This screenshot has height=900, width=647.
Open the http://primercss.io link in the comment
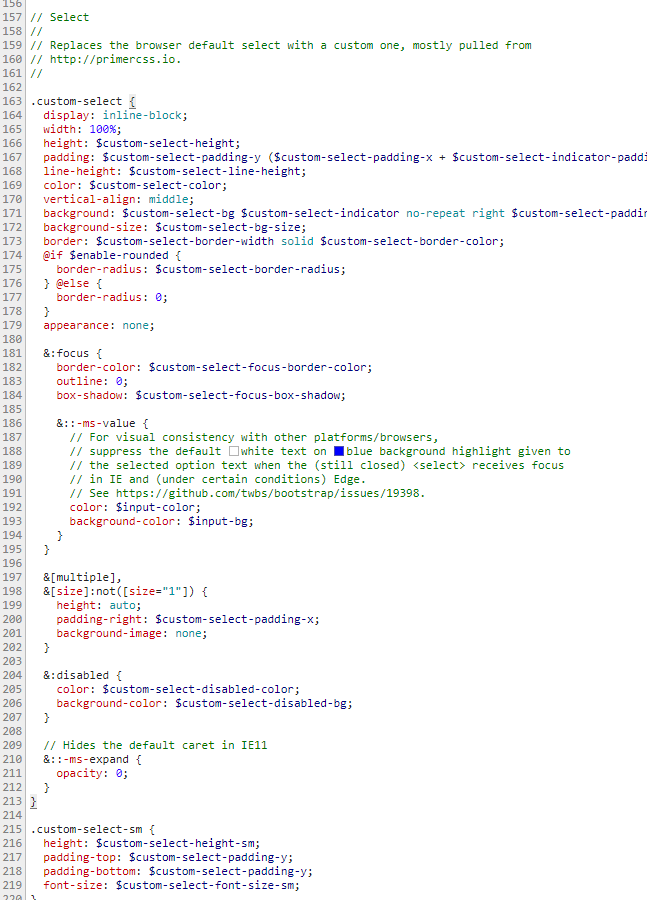pos(115,59)
